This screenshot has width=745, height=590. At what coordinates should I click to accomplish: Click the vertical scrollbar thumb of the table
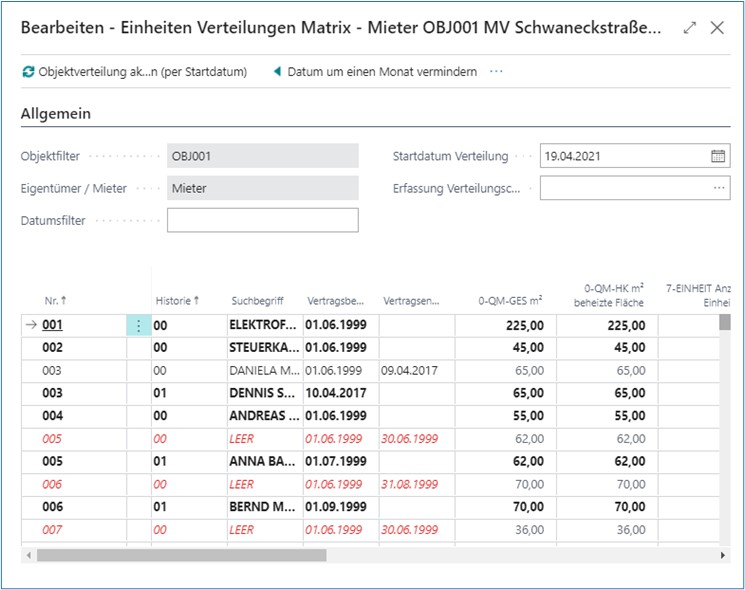pos(725,322)
